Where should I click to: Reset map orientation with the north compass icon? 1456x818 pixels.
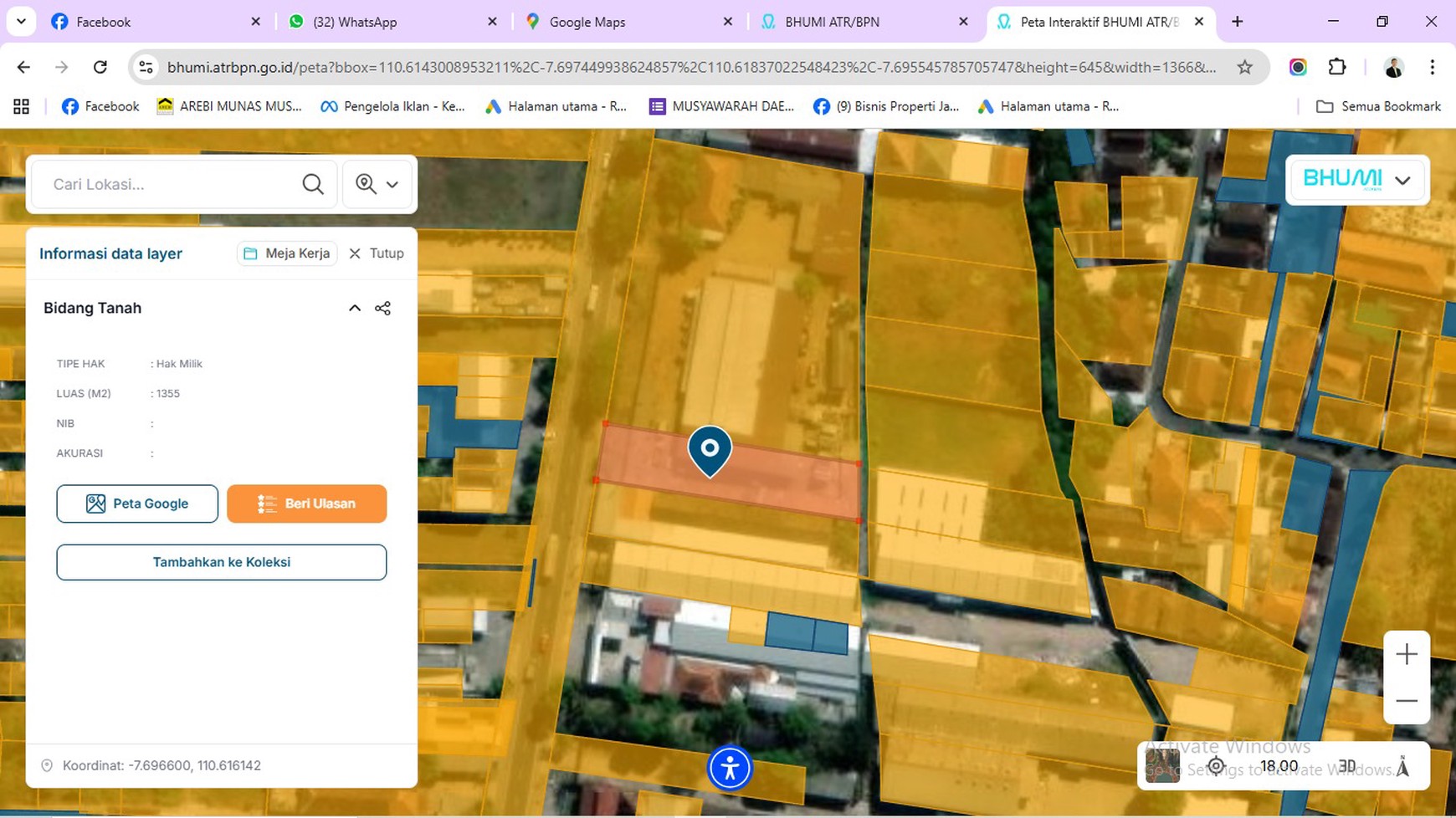[x=1402, y=764]
